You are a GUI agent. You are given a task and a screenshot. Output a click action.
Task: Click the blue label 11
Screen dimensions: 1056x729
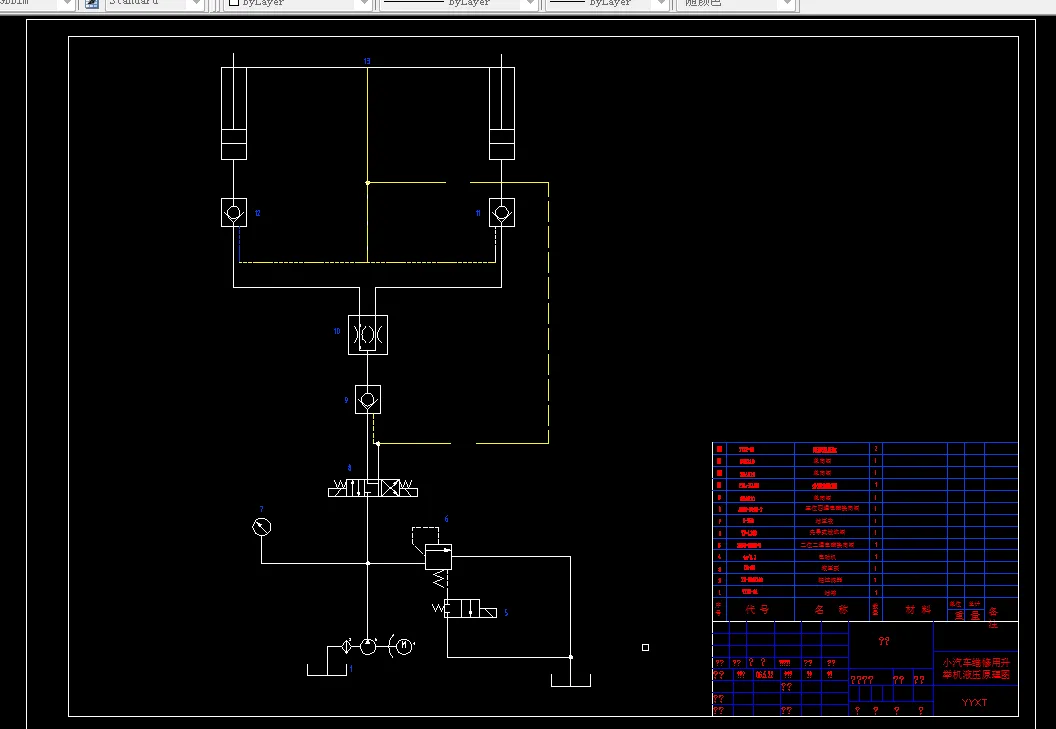pyautogui.click(x=478, y=213)
